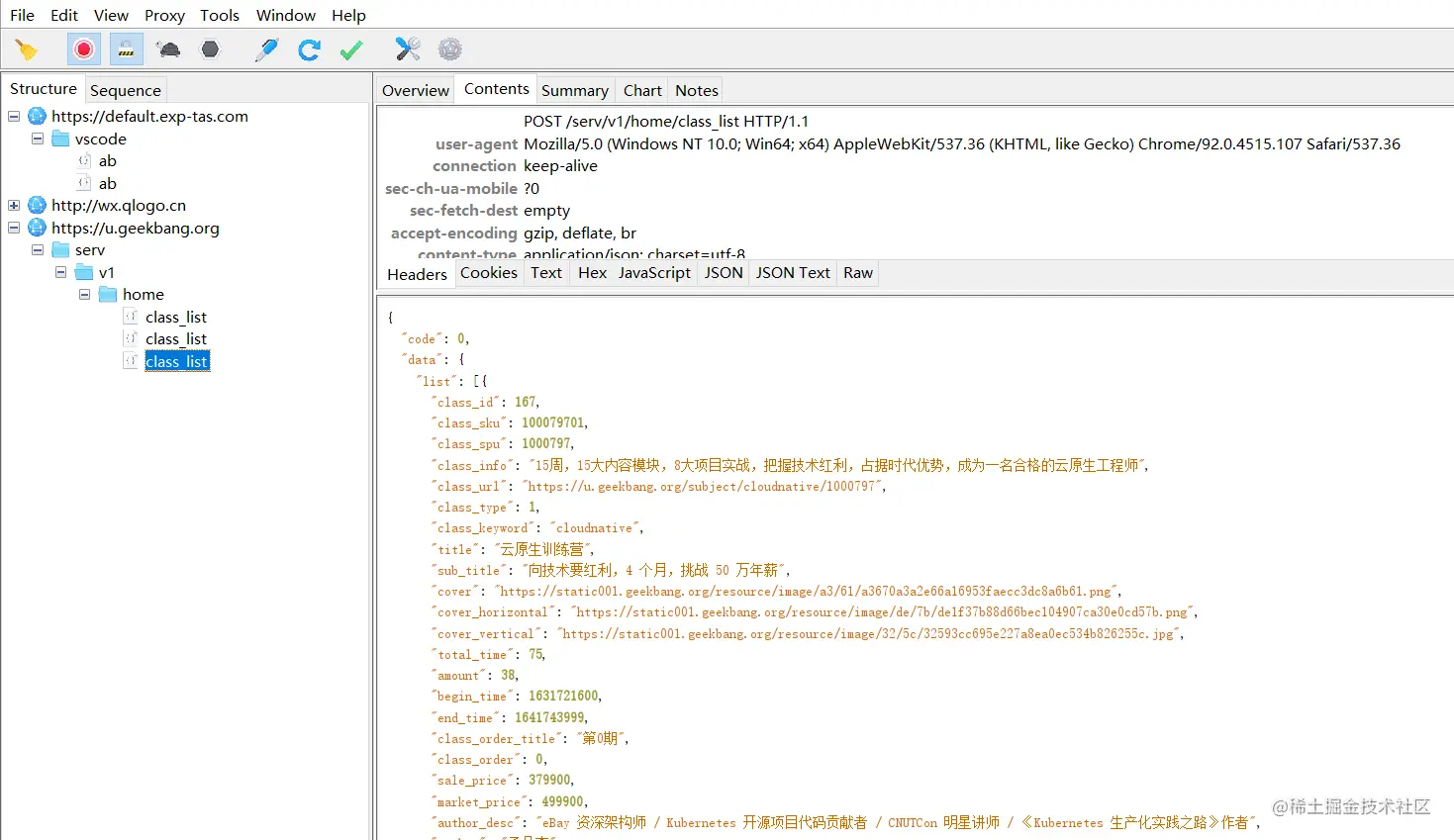Show the Summary tab
Image resolution: width=1454 pixels, height=840 pixels.
(x=575, y=90)
